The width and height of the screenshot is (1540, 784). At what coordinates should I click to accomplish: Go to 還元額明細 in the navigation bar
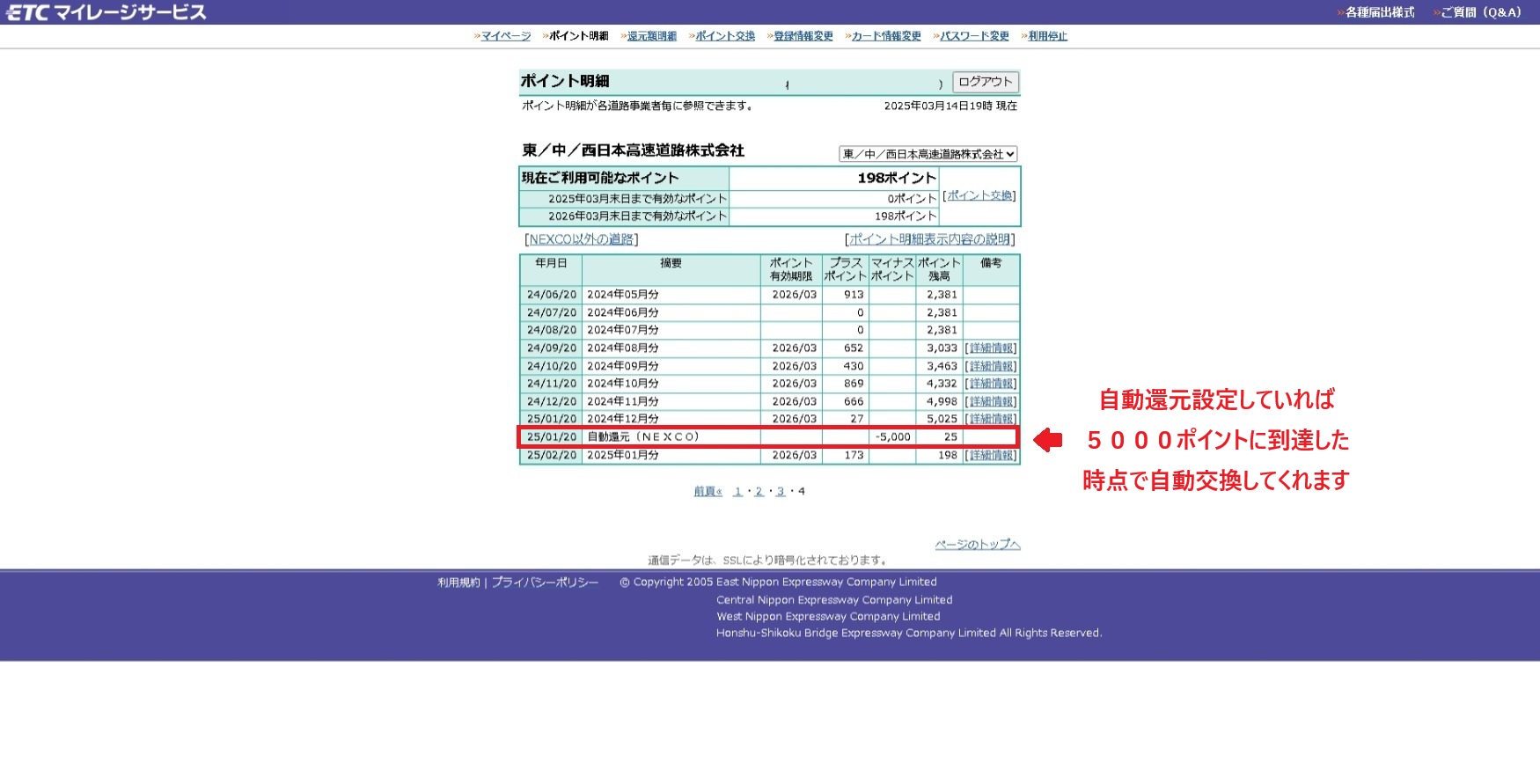coord(652,36)
